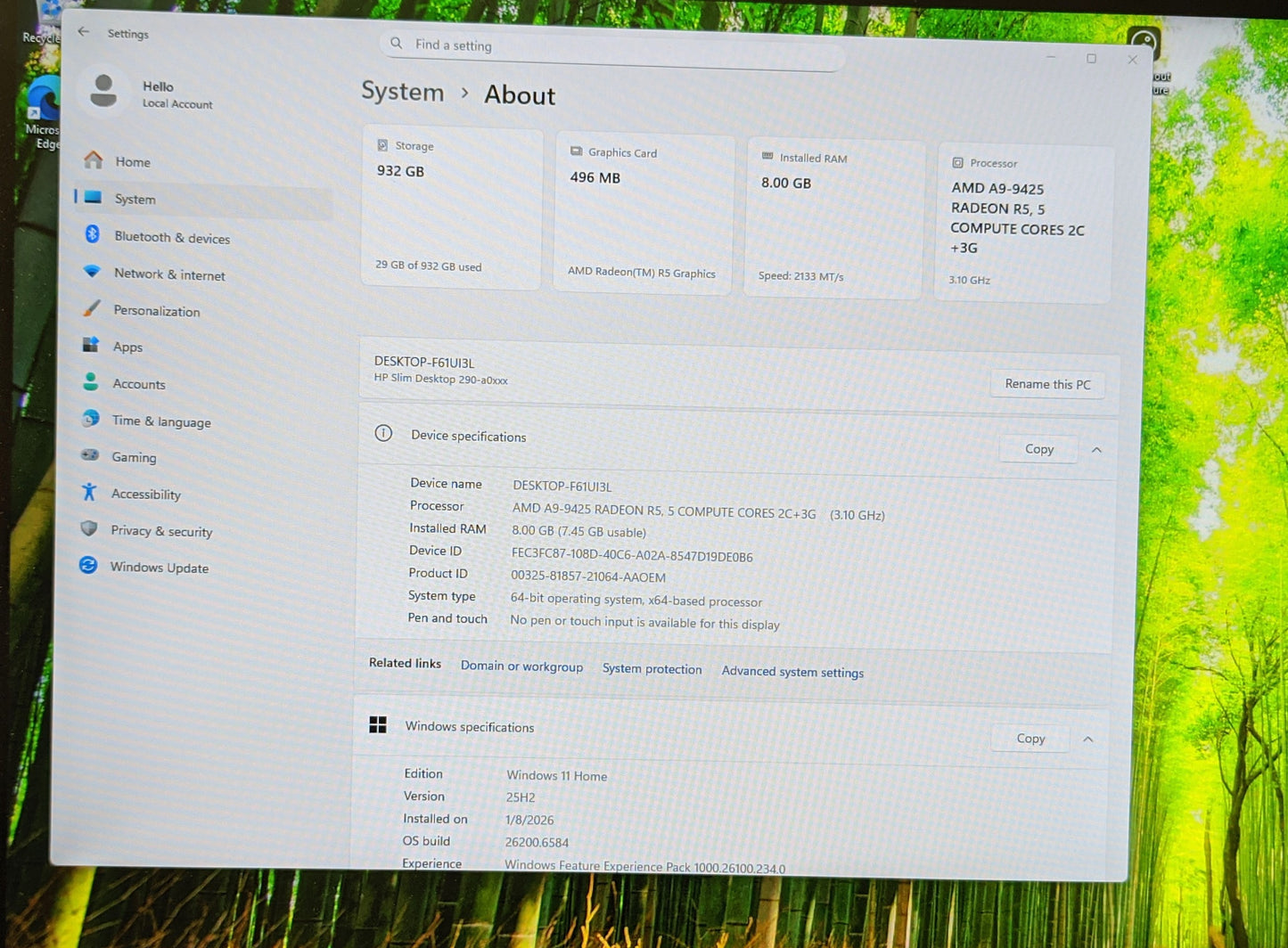Copy the Windows specifications

click(1030, 739)
